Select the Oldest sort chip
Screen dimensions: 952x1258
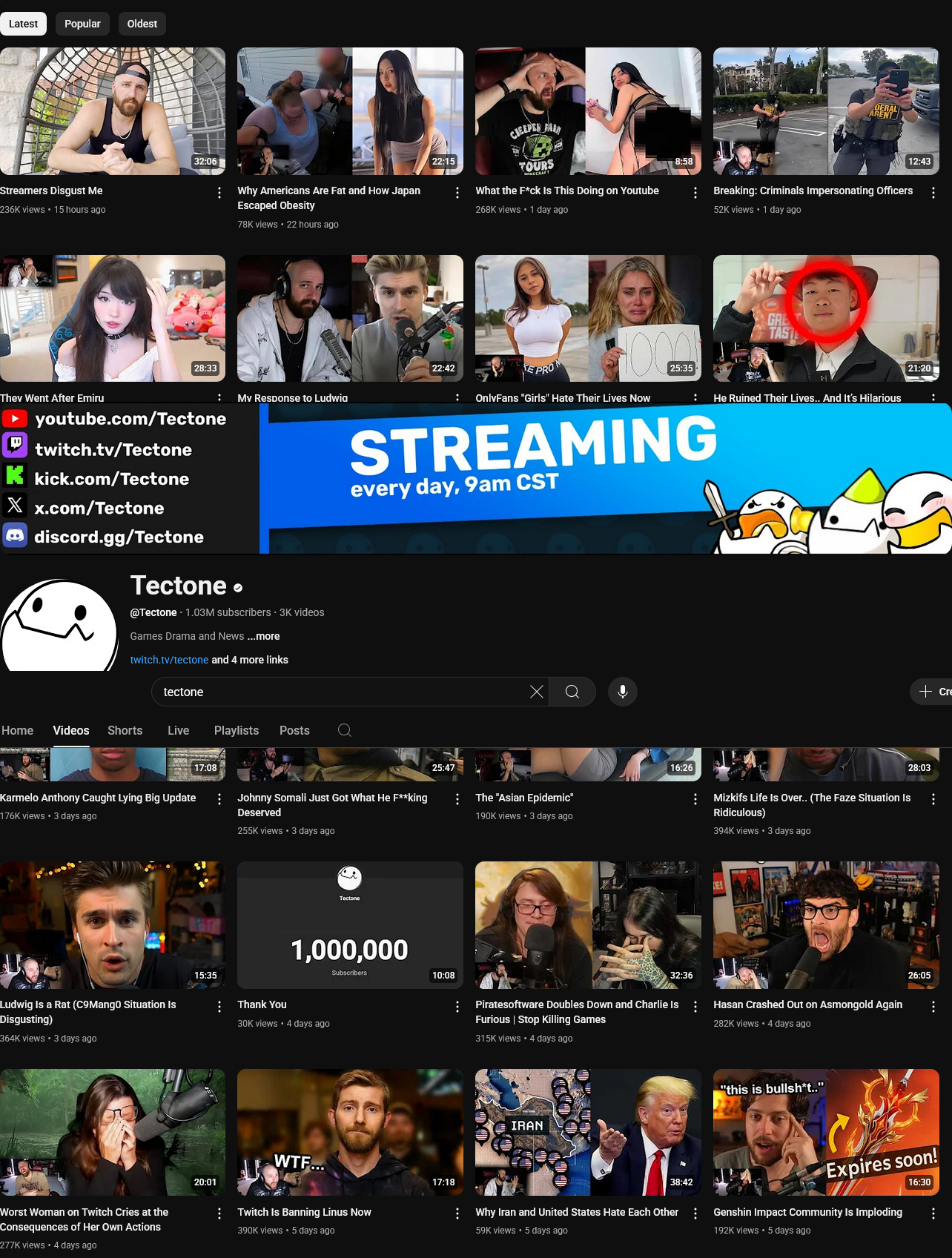coord(142,24)
